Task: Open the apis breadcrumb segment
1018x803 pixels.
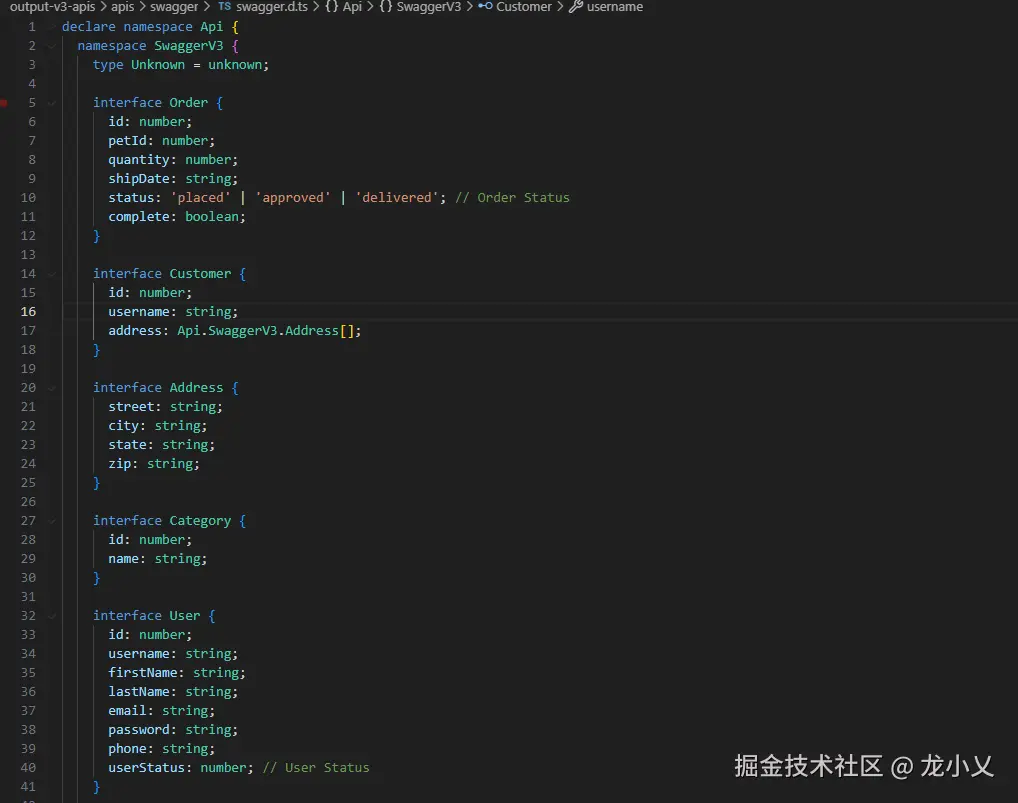Action: coord(123,6)
